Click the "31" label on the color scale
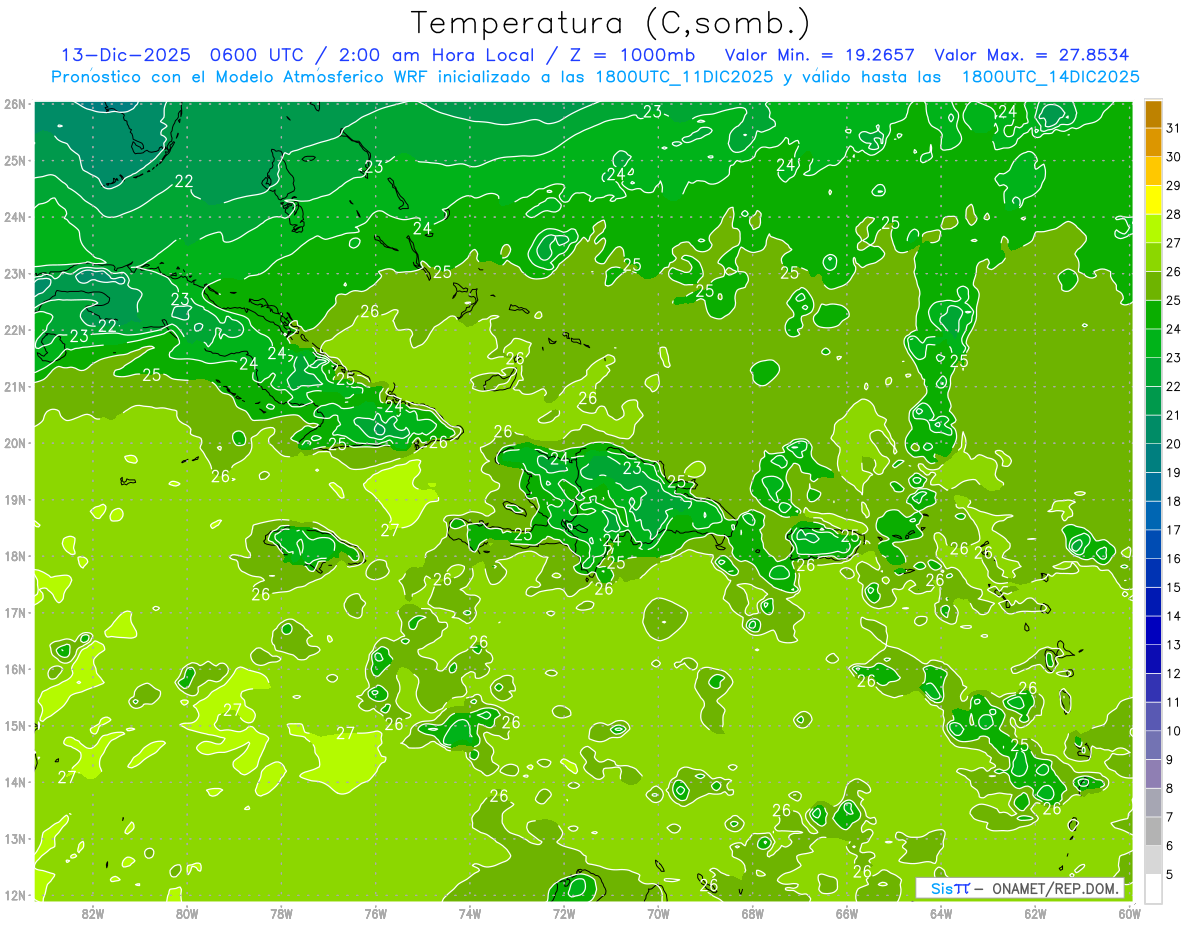 click(1174, 128)
